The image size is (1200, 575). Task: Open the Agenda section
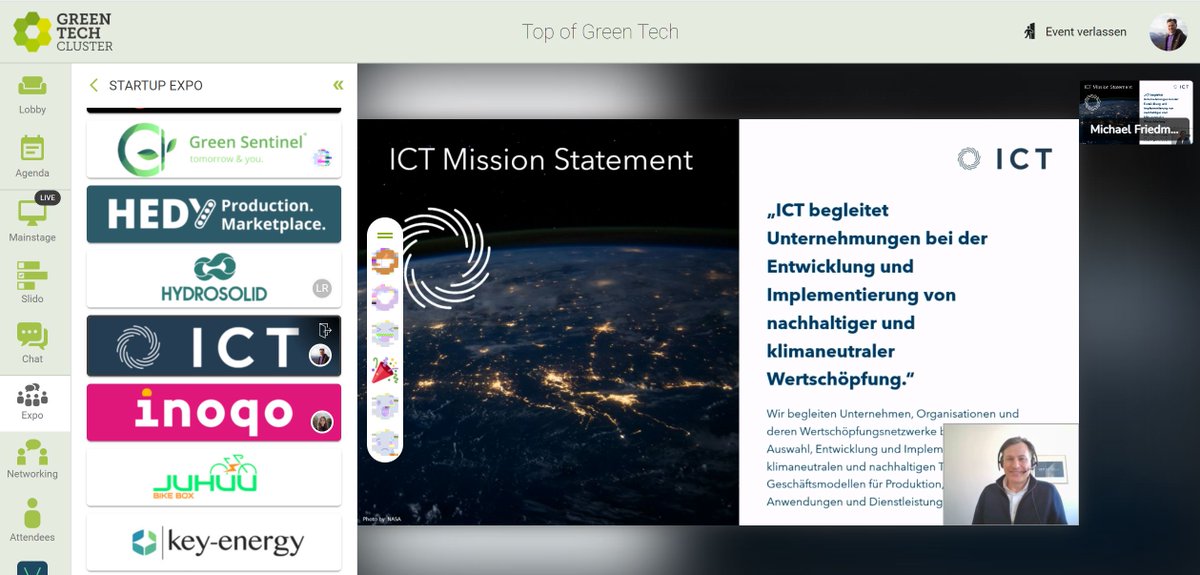(32, 156)
